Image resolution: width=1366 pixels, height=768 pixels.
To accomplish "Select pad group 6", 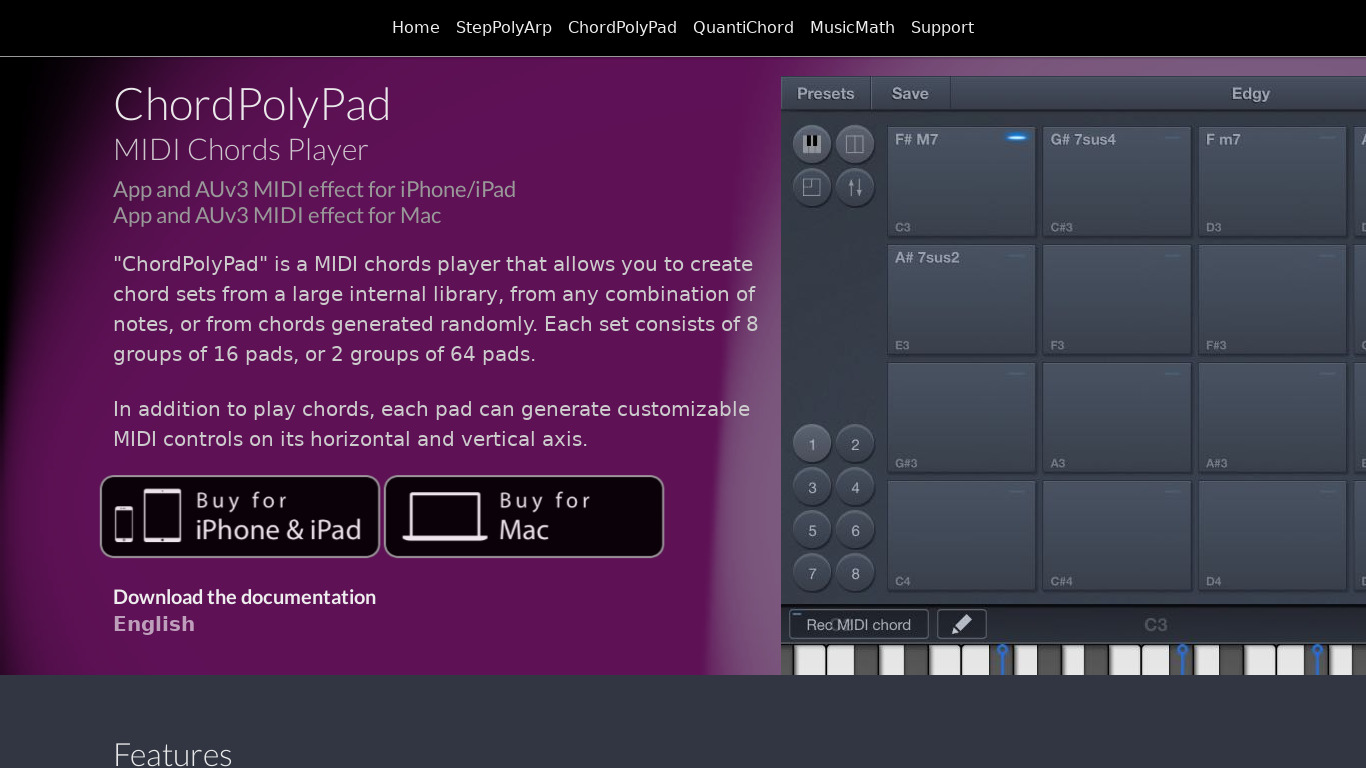I will pyautogui.click(x=855, y=530).
